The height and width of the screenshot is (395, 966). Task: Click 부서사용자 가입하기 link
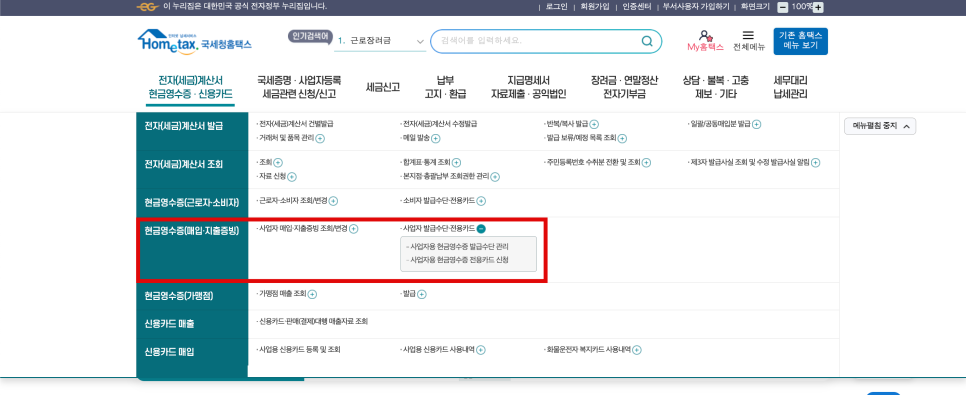(696, 7)
